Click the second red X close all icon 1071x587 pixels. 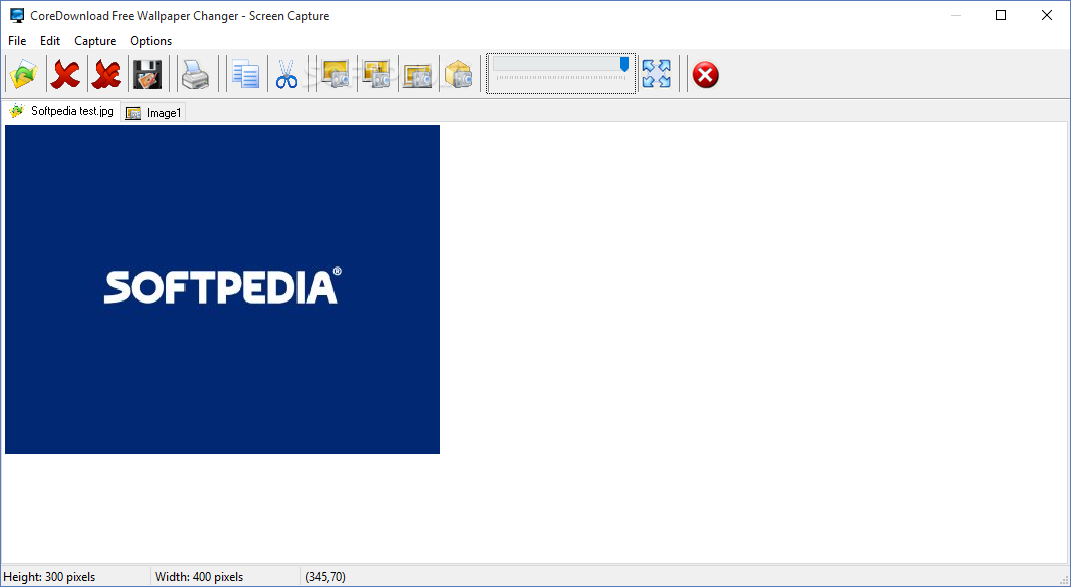click(x=106, y=74)
